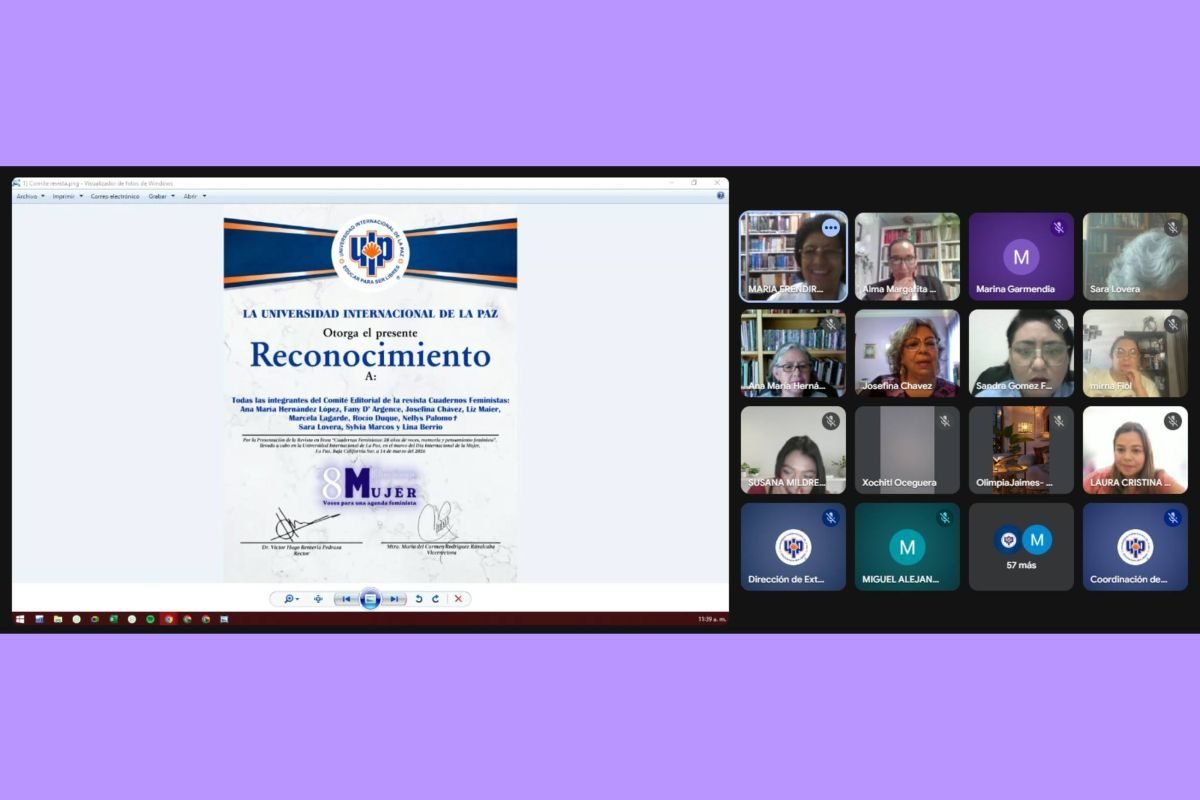Viewport: 1200px width, 800px height.
Task: Delete the photo with red X
Action: click(x=458, y=599)
